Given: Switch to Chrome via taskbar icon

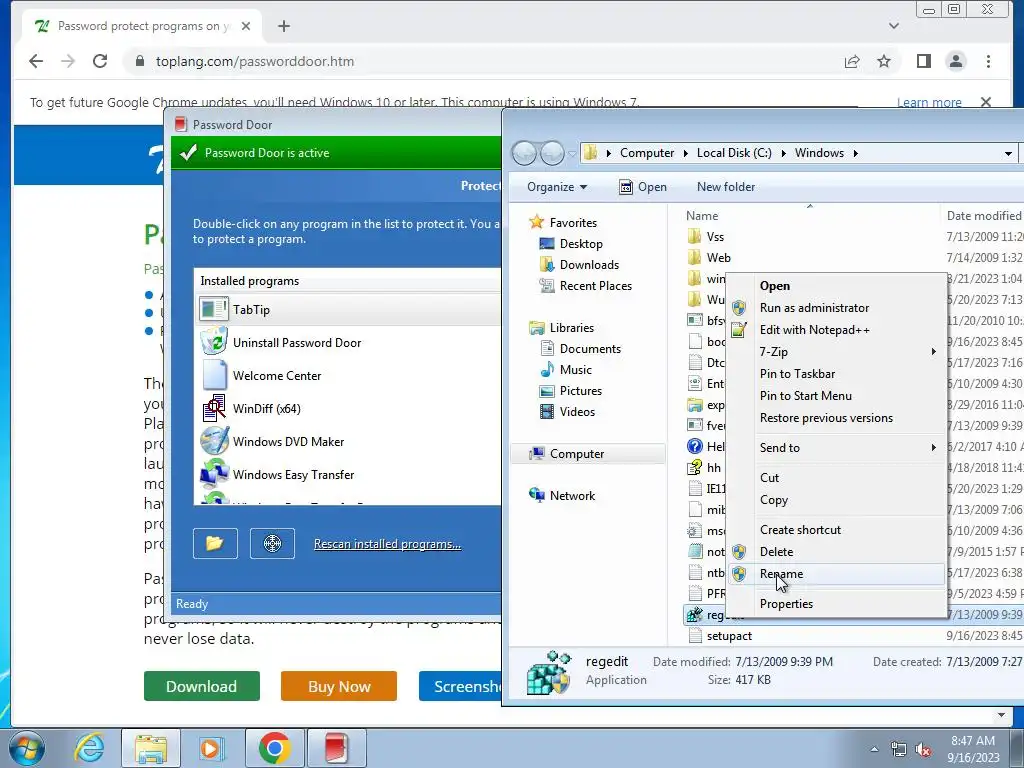Looking at the screenshot, I should (x=274, y=748).
